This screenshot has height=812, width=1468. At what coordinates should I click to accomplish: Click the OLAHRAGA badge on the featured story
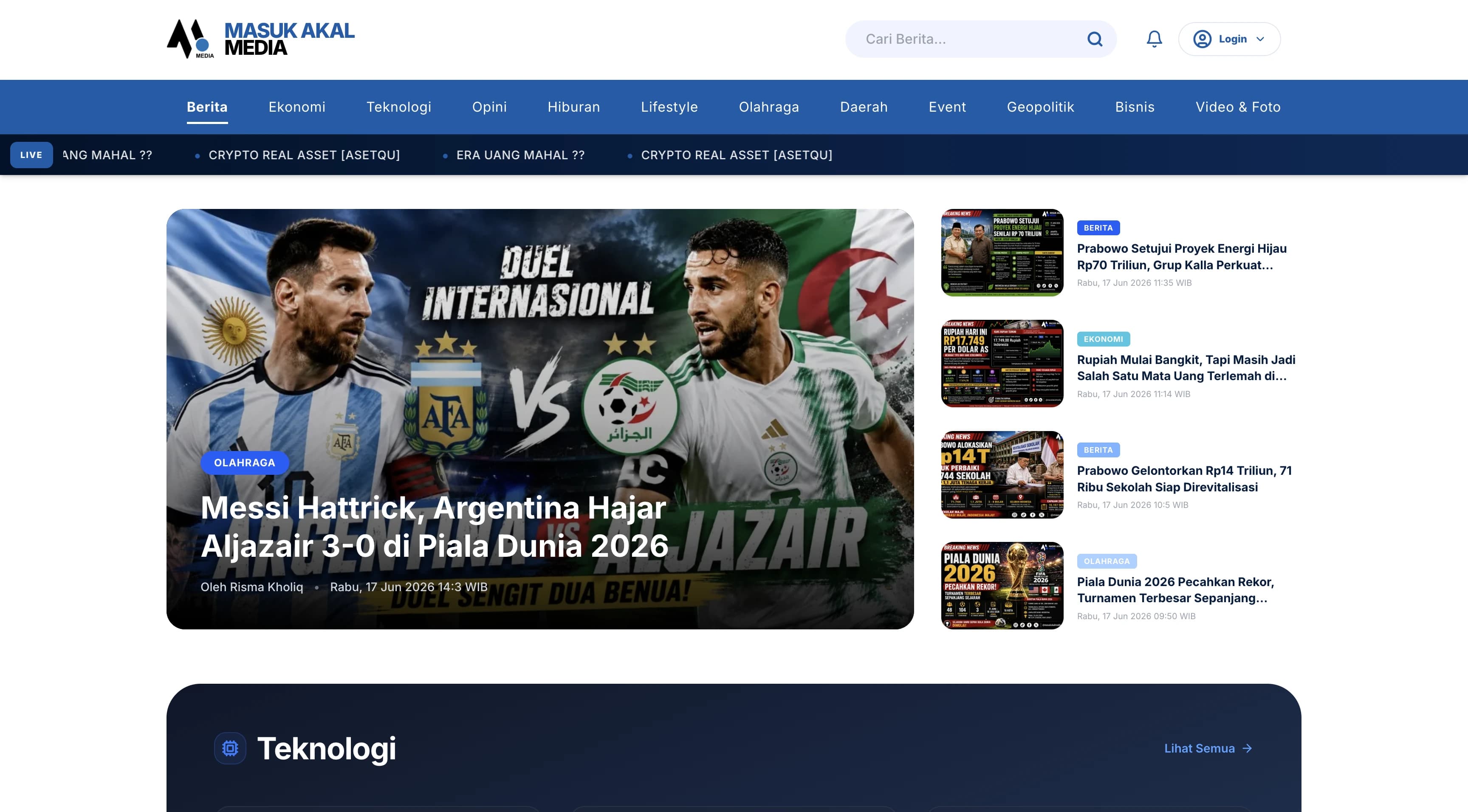(x=245, y=463)
